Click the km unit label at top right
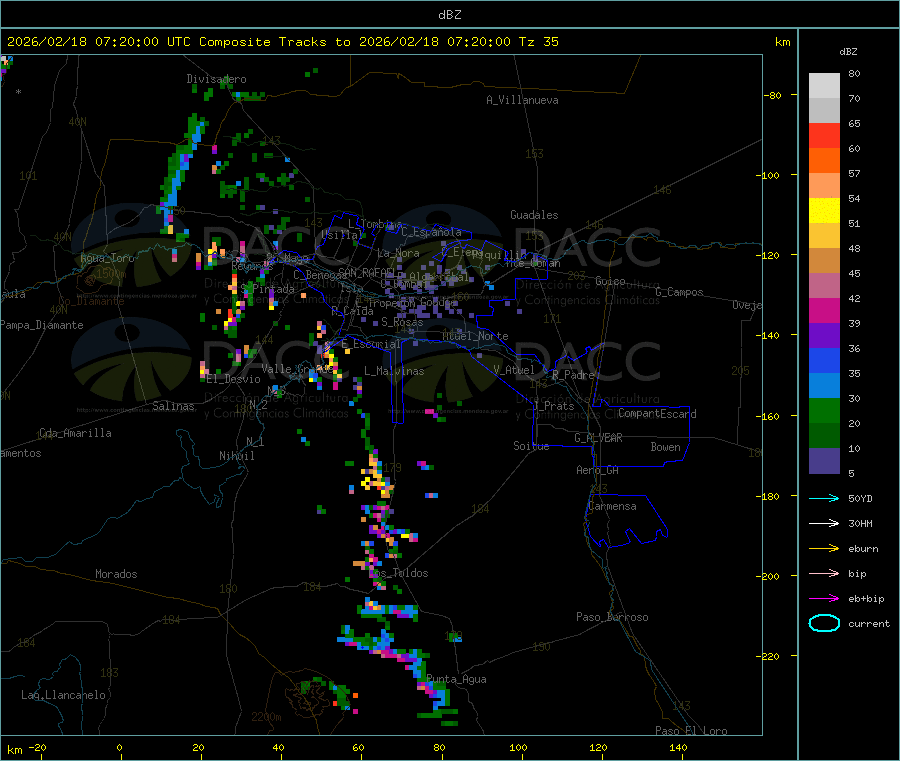Viewport: 900px width, 761px height. 782,42
